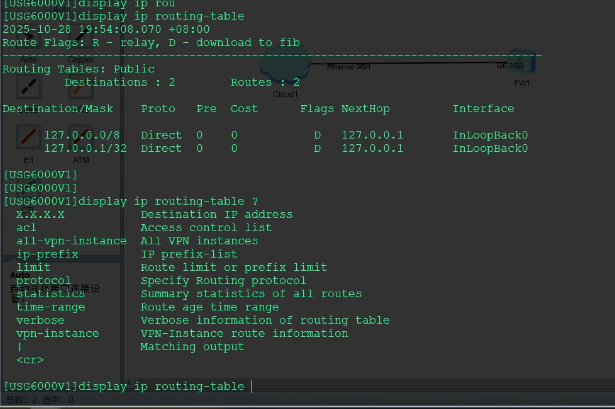Screen dimensions: 615x409
Task: Click the Flags column header
Action: pos(317,109)
